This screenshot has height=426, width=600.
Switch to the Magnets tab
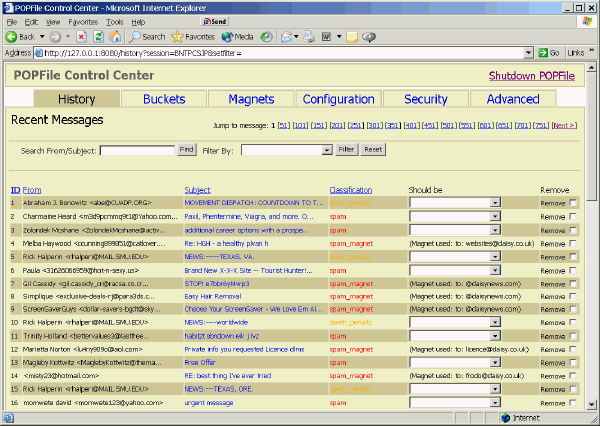point(251,99)
